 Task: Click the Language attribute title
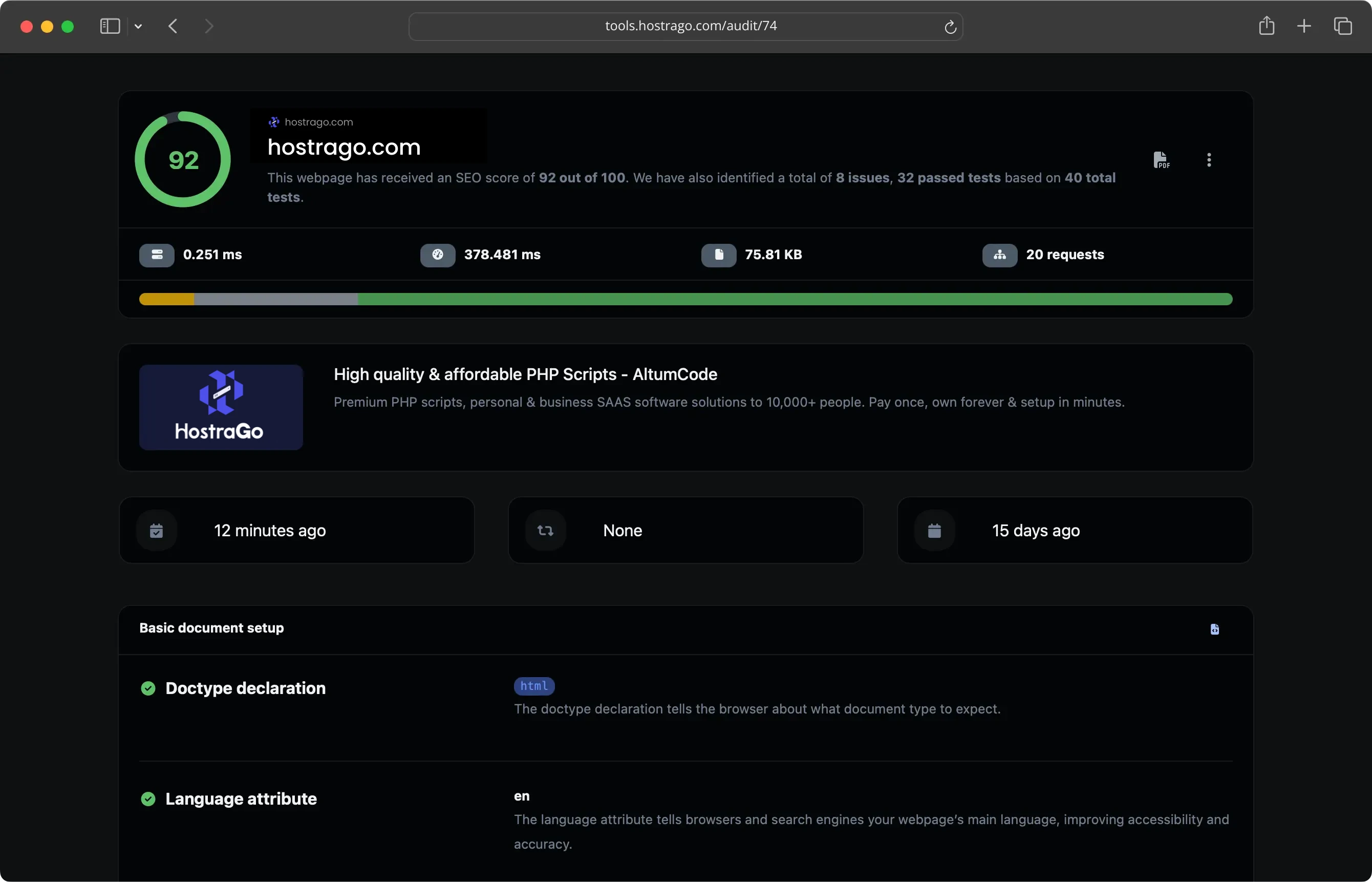pyautogui.click(x=241, y=799)
